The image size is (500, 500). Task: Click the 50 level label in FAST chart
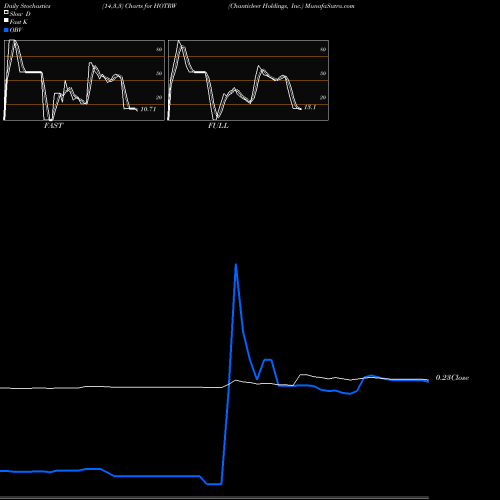tap(159, 73)
